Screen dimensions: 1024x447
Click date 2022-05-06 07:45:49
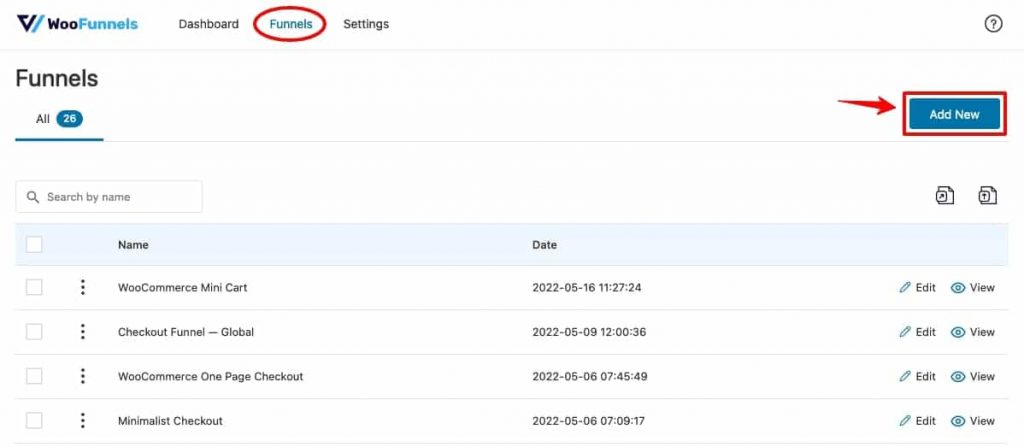590,376
